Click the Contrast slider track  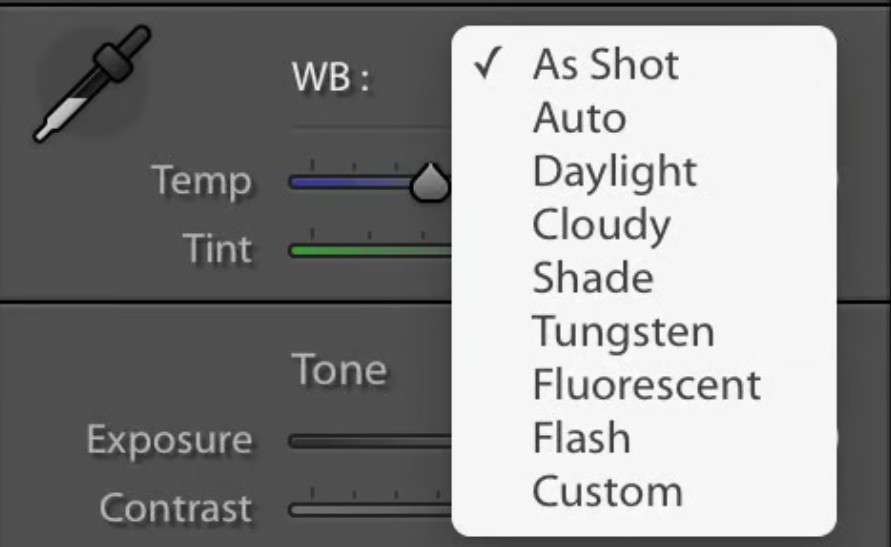click(x=370, y=508)
